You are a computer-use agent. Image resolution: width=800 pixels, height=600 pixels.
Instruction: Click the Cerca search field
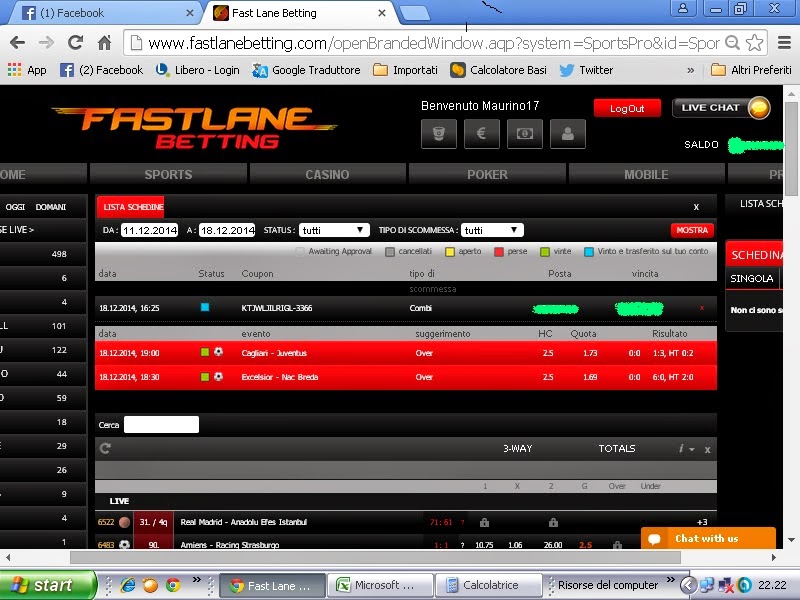point(161,424)
